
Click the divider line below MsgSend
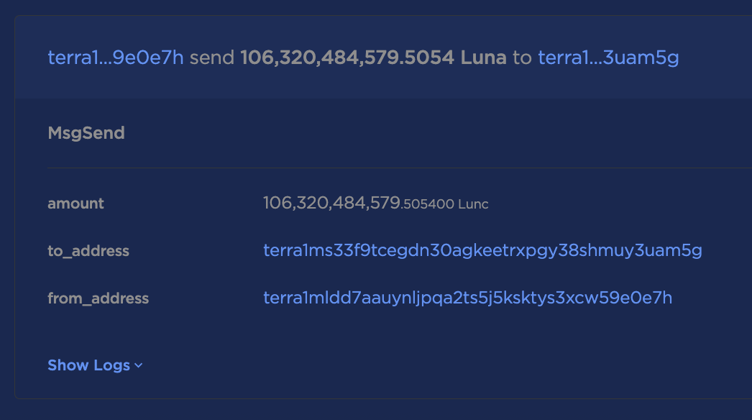tap(400, 168)
